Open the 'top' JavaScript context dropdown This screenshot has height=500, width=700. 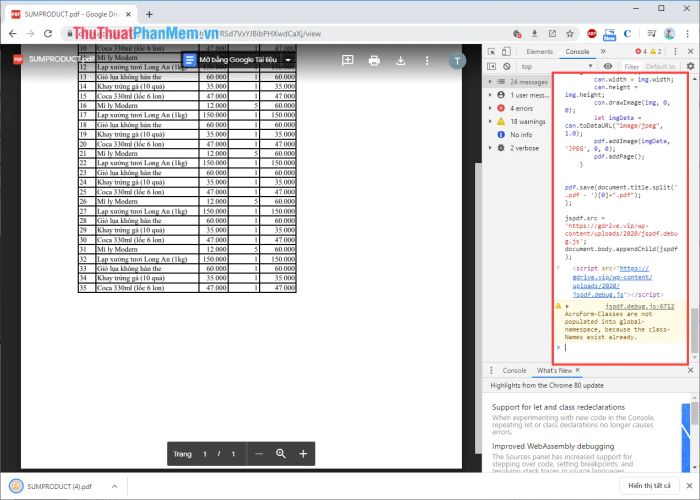557,66
